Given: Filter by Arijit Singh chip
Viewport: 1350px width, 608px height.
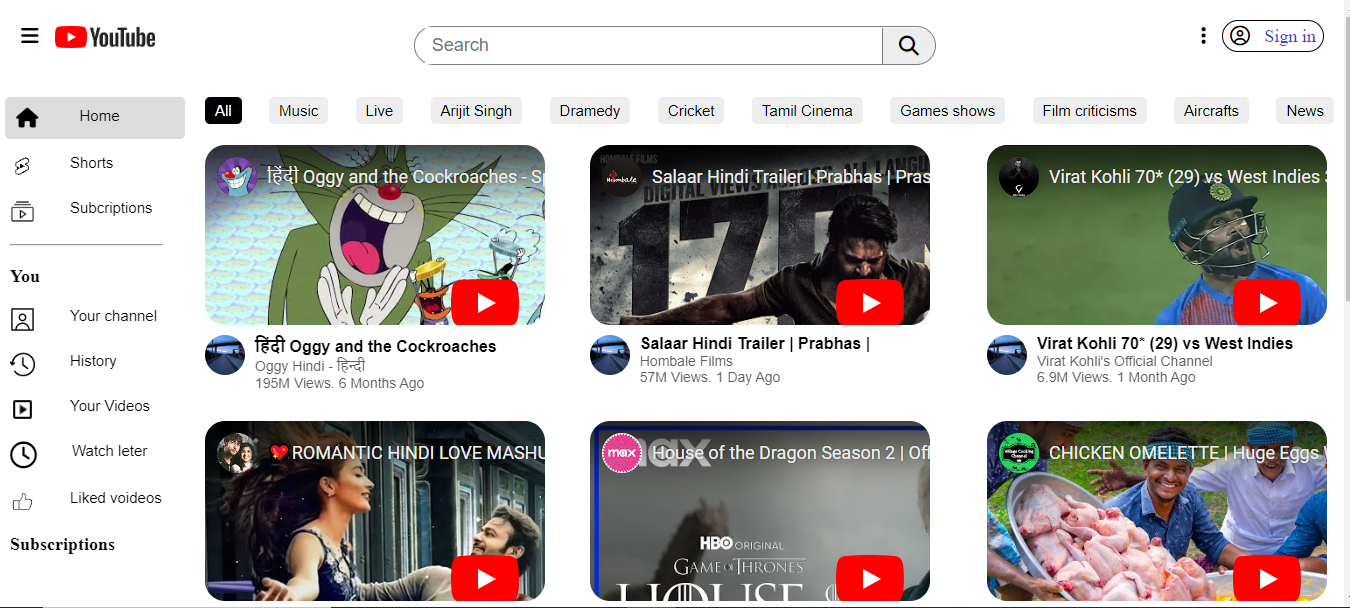Looking at the screenshot, I should pos(476,111).
